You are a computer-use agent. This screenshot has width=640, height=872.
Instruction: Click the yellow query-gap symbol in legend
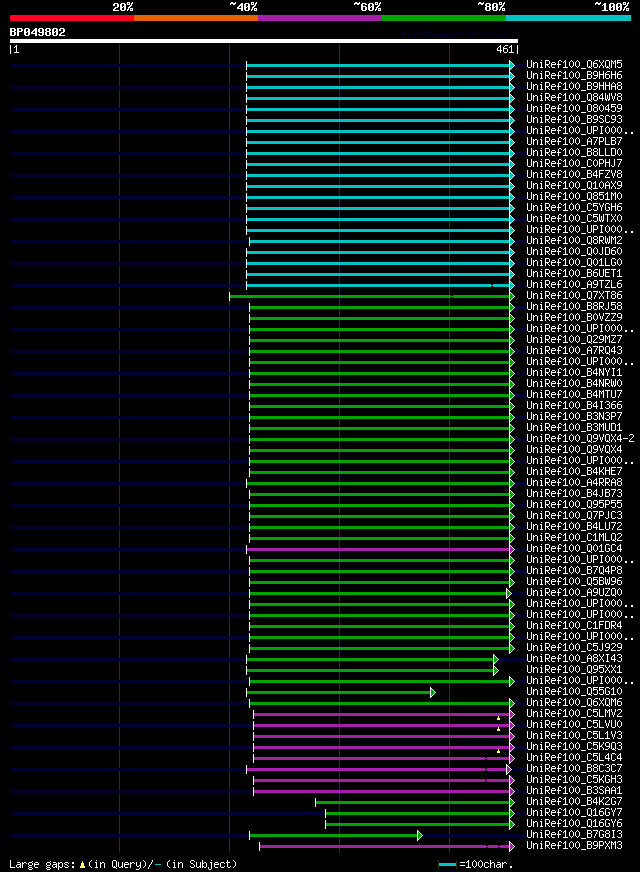coord(82,865)
